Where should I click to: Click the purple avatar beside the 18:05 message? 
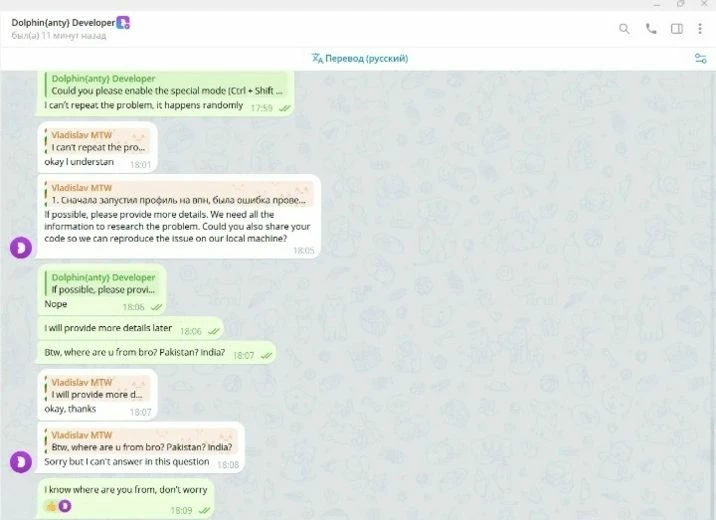(21, 248)
